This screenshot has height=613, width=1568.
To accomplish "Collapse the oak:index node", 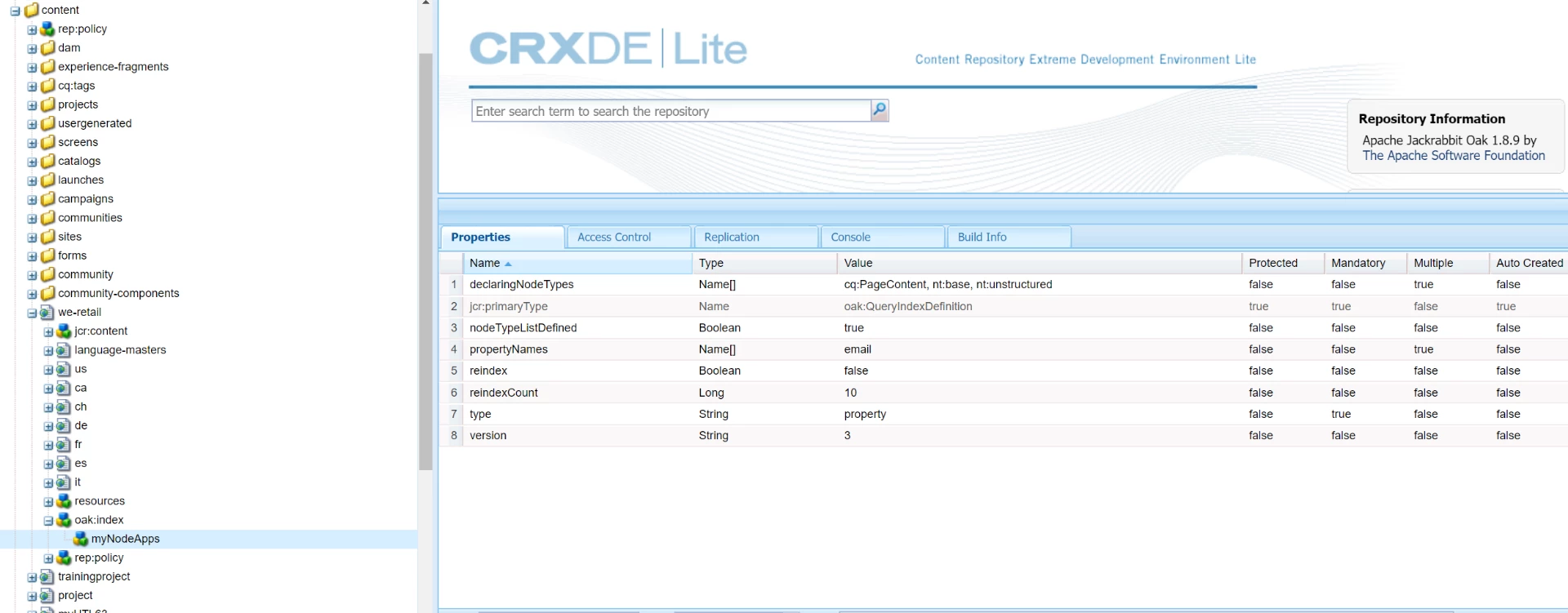I will [48, 520].
